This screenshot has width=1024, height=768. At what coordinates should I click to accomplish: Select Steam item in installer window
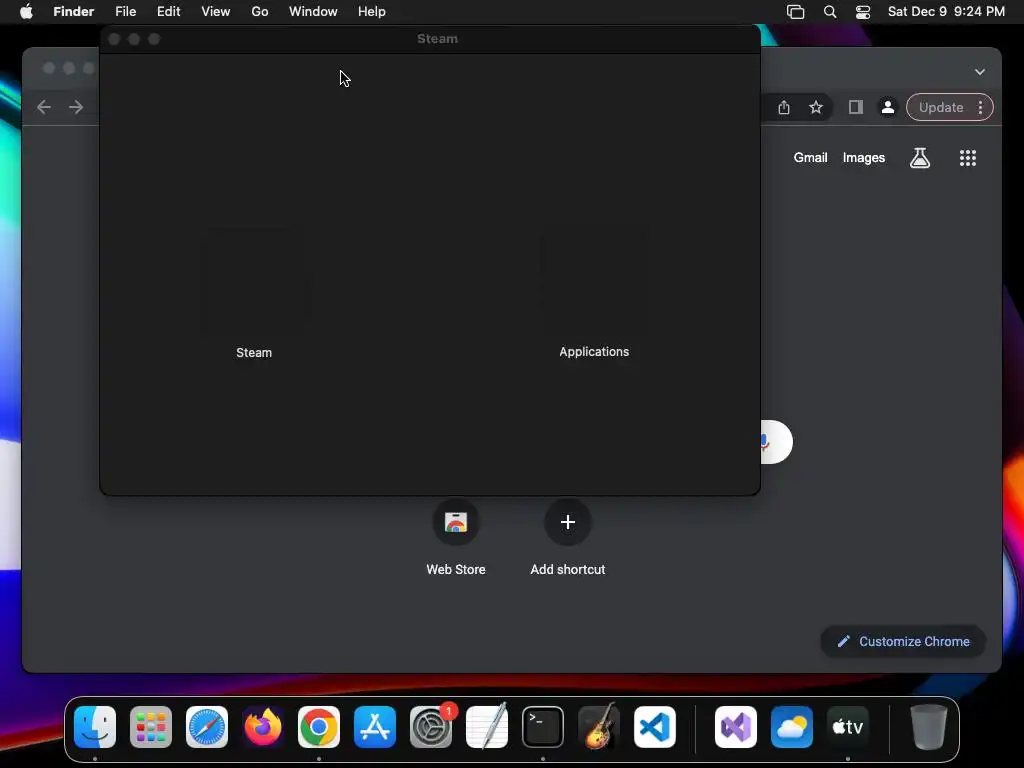click(254, 295)
